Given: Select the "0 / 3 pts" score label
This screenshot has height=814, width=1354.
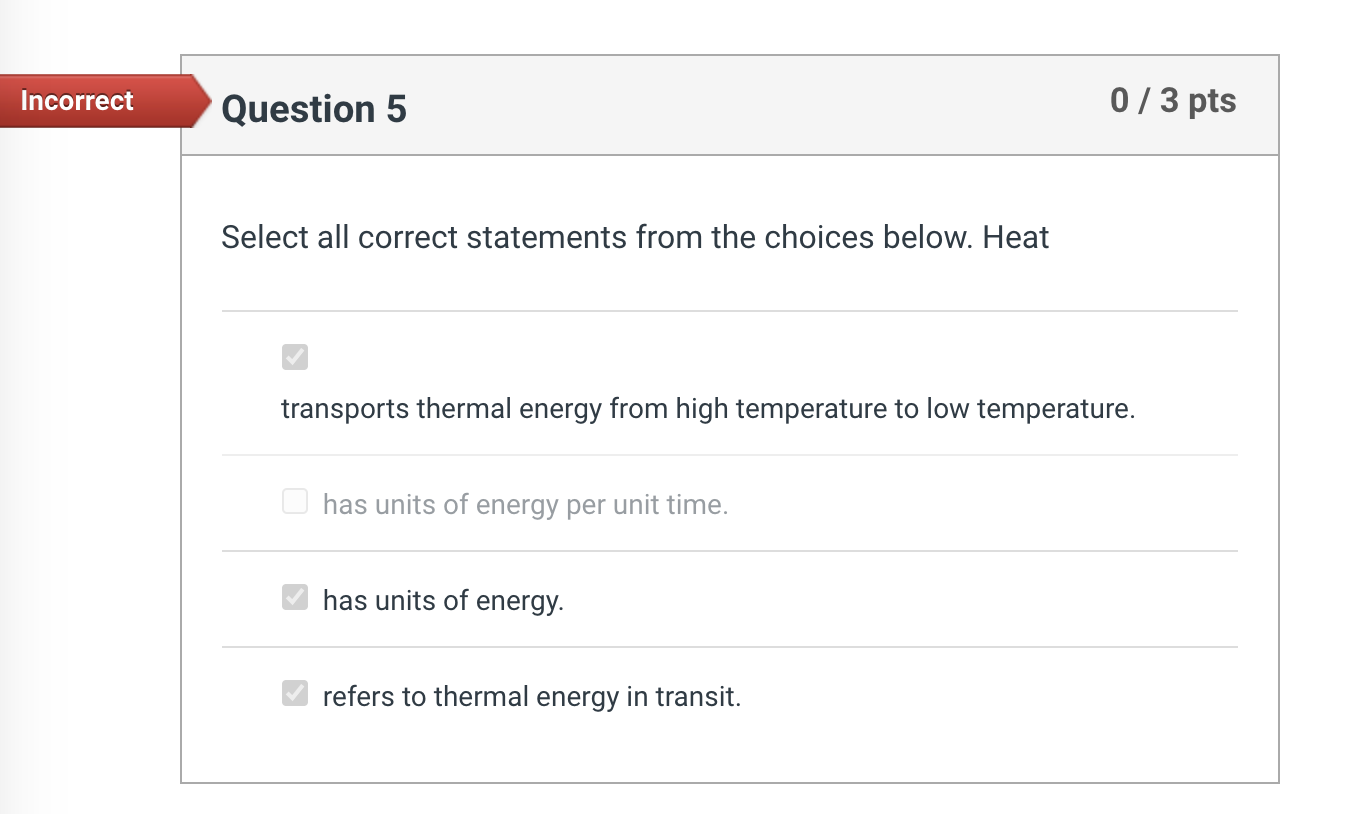Looking at the screenshot, I should click(x=1173, y=100).
